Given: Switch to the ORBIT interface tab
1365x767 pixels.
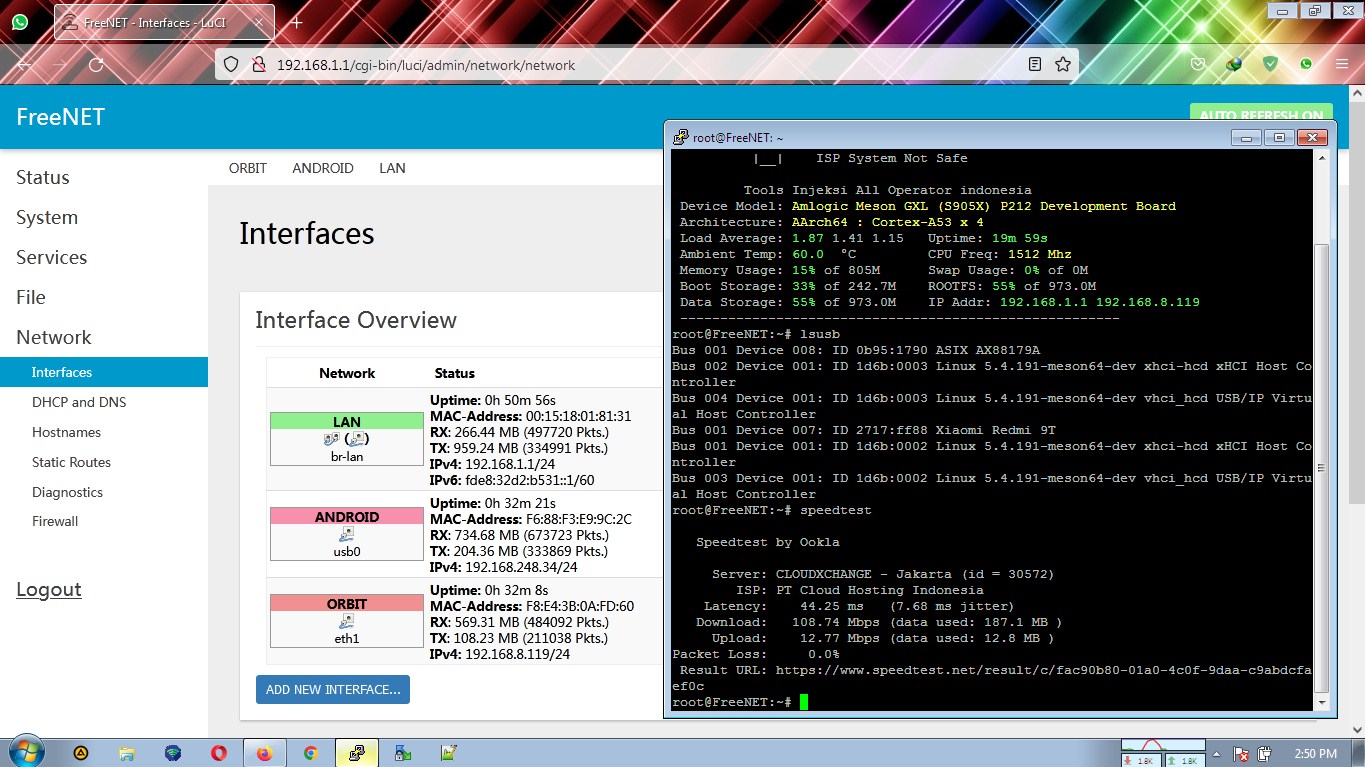Looking at the screenshot, I should click(248, 168).
